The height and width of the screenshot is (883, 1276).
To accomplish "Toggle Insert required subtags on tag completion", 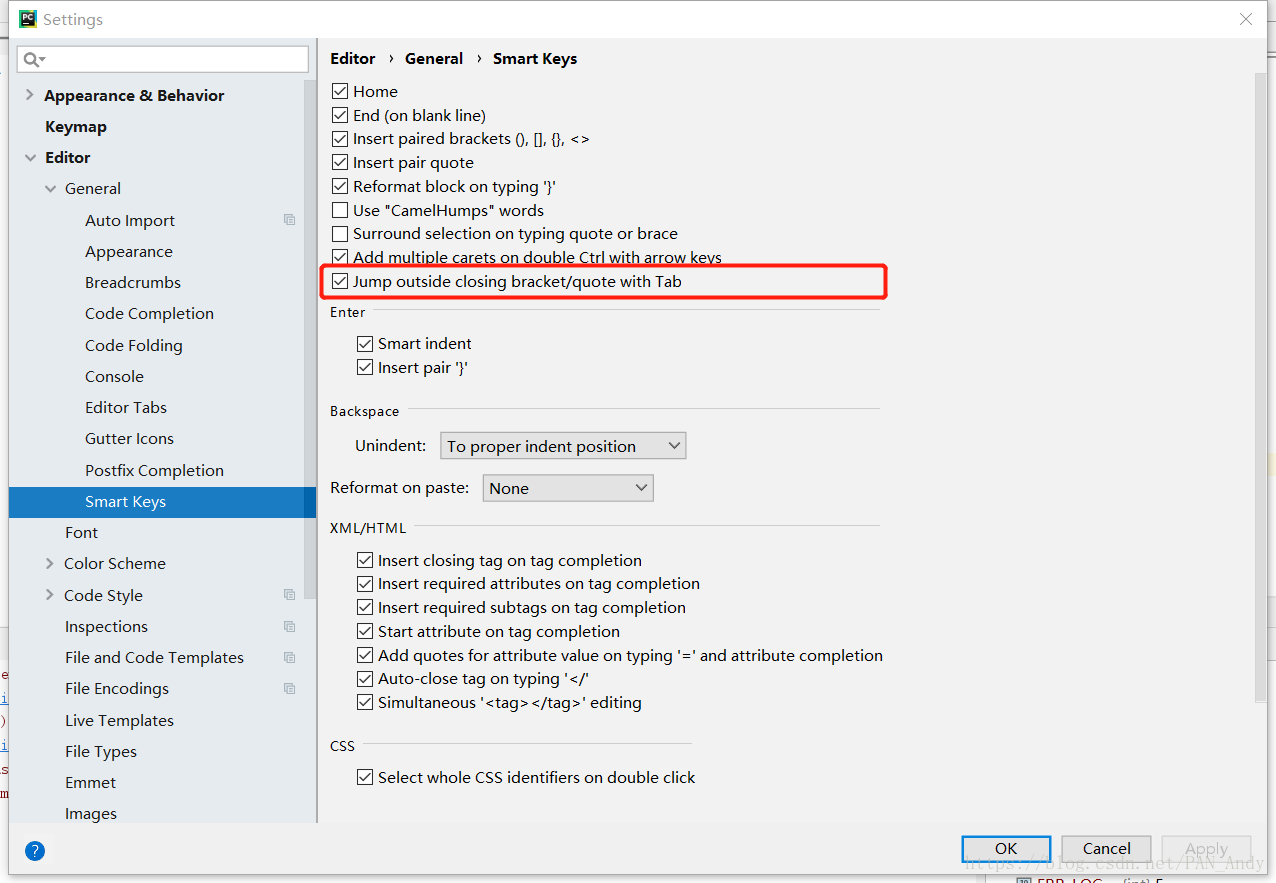I will pyautogui.click(x=365, y=607).
